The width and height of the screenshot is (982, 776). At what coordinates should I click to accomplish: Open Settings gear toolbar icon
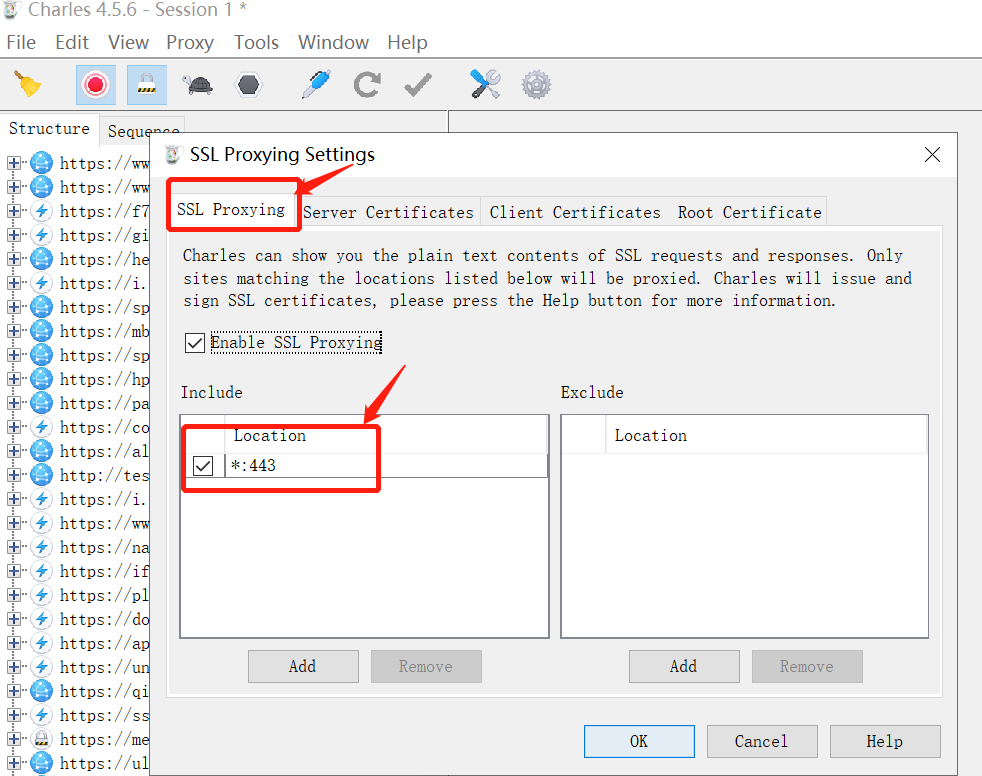pyautogui.click(x=537, y=85)
